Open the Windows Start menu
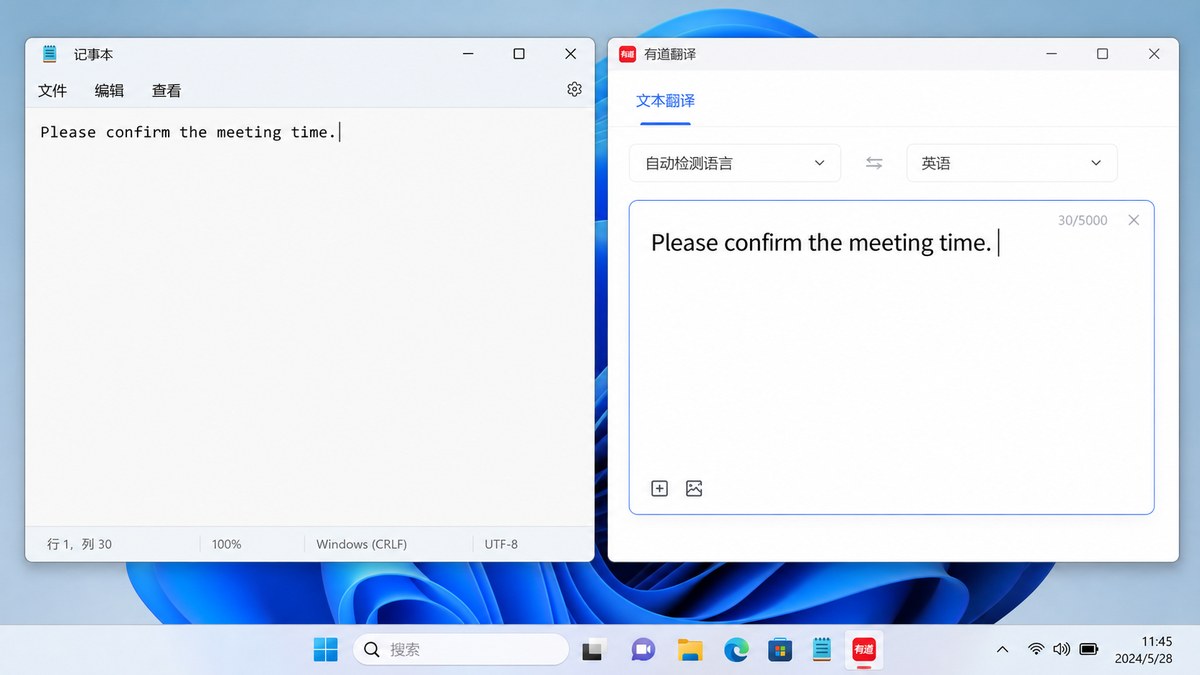 click(325, 650)
